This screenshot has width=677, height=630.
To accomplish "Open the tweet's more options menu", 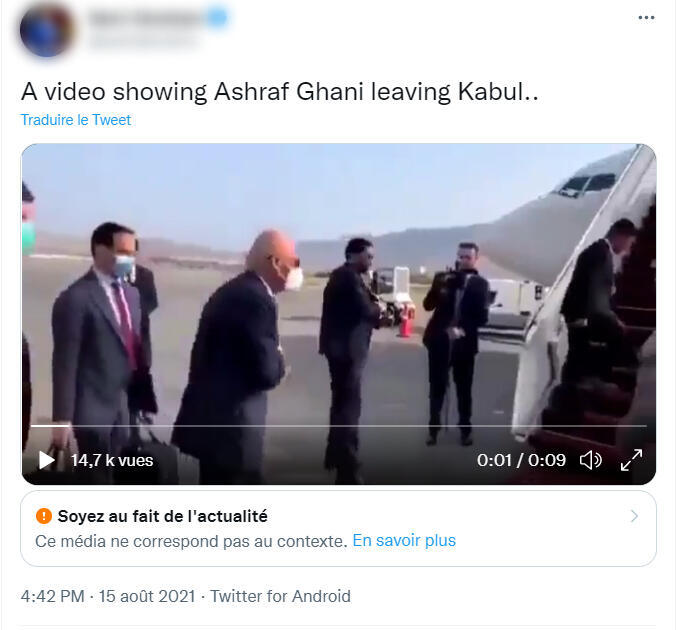I will (647, 19).
